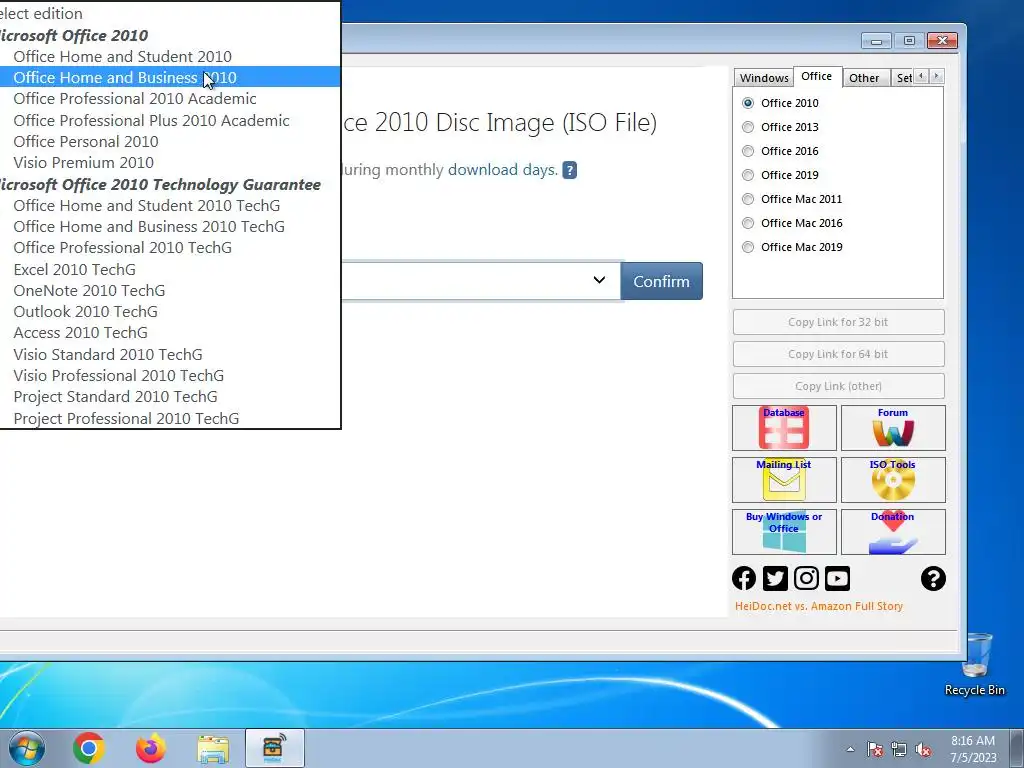Choose Visio Standard 2010 TechG

point(170,354)
